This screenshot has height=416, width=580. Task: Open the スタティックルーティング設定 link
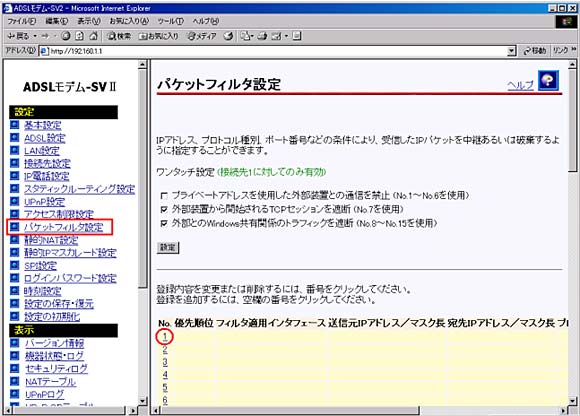click(x=80, y=189)
